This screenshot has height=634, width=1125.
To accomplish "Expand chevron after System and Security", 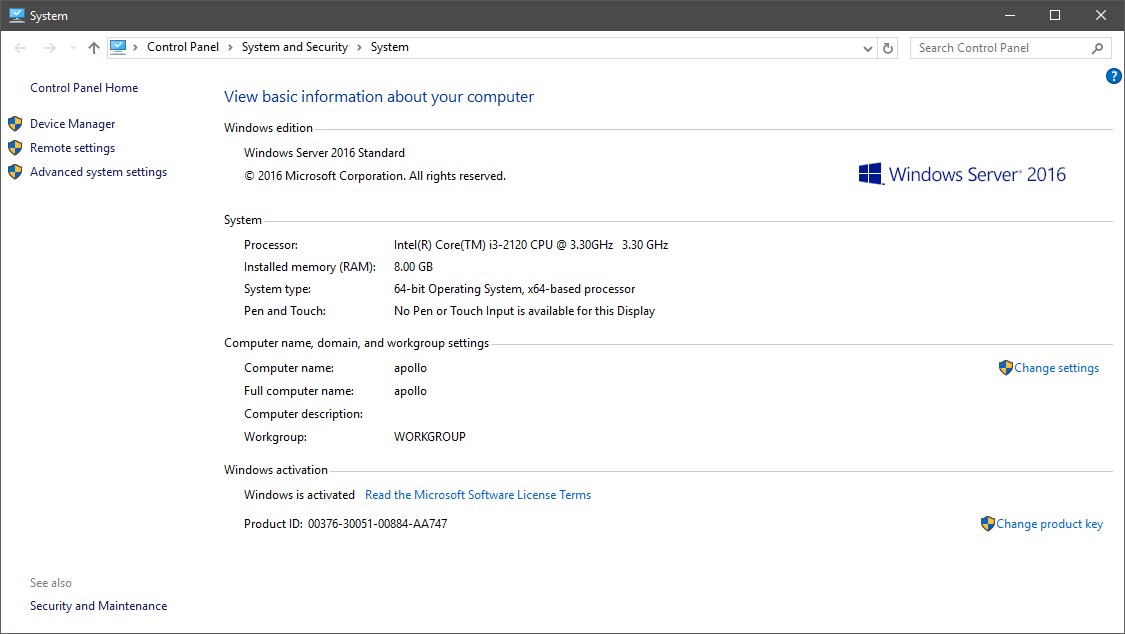I will pos(359,47).
